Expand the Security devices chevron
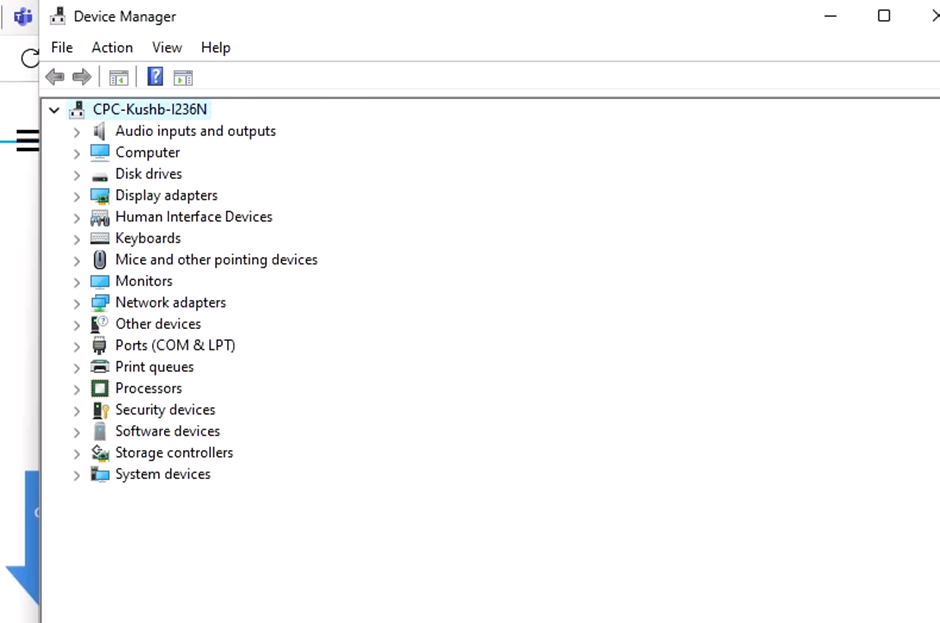This screenshot has height=623, width=940. point(76,411)
